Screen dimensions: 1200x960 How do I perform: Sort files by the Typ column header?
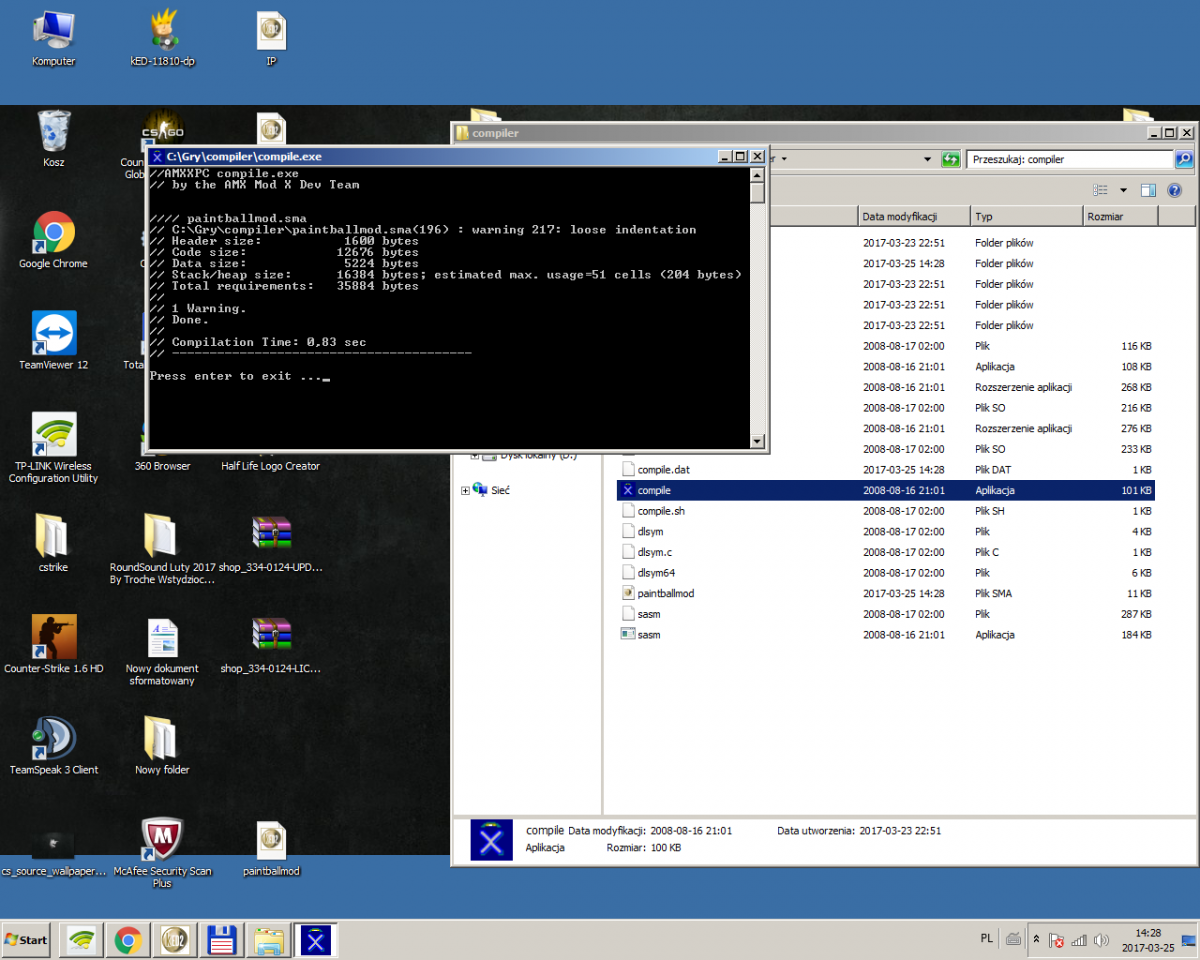(1025, 216)
